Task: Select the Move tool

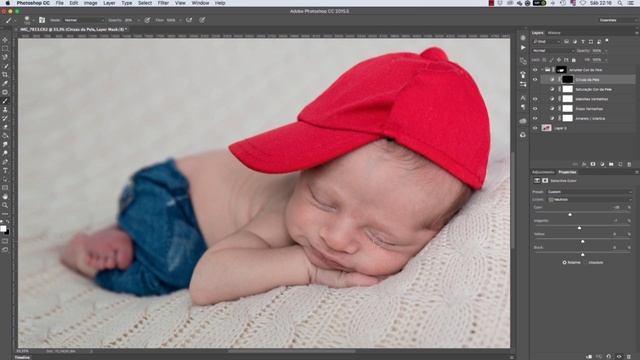Action: click(5, 40)
